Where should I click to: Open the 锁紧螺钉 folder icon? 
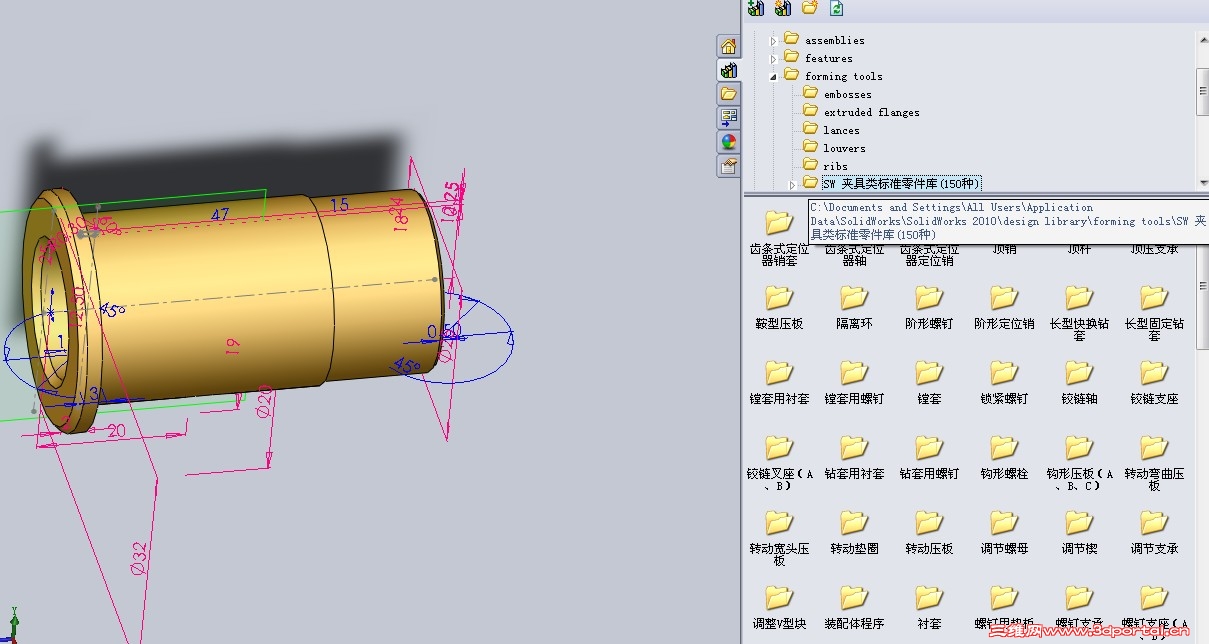click(1004, 373)
